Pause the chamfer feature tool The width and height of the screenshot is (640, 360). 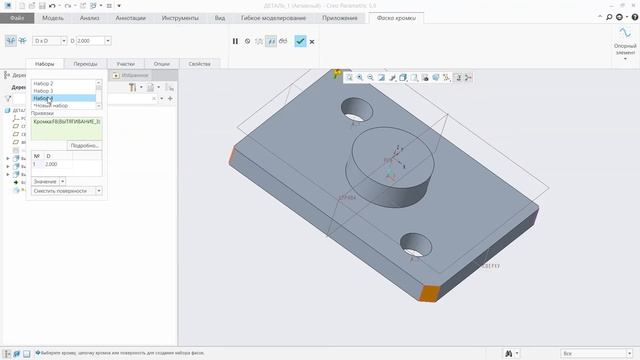click(235, 41)
